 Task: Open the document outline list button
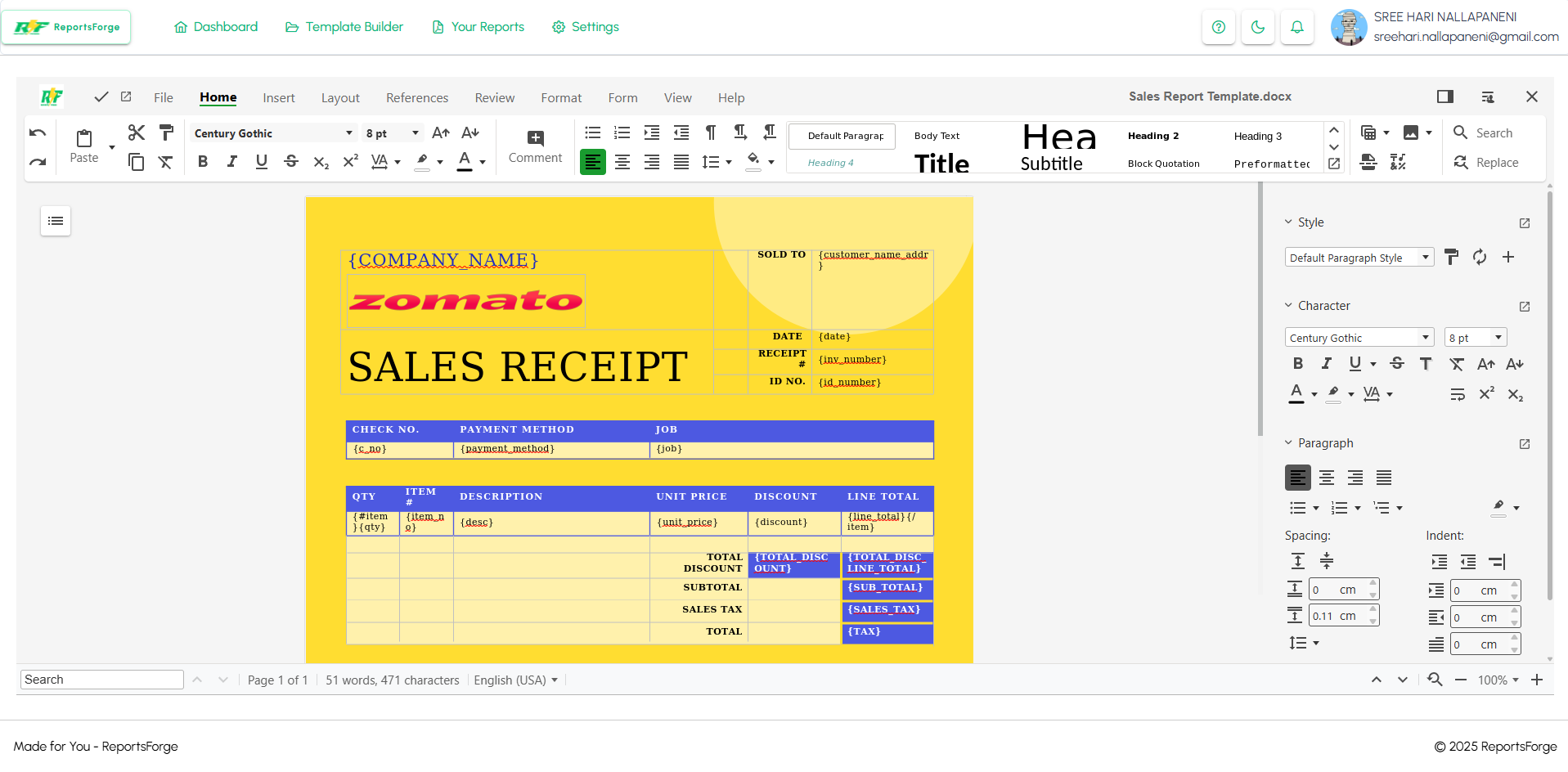point(56,221)
